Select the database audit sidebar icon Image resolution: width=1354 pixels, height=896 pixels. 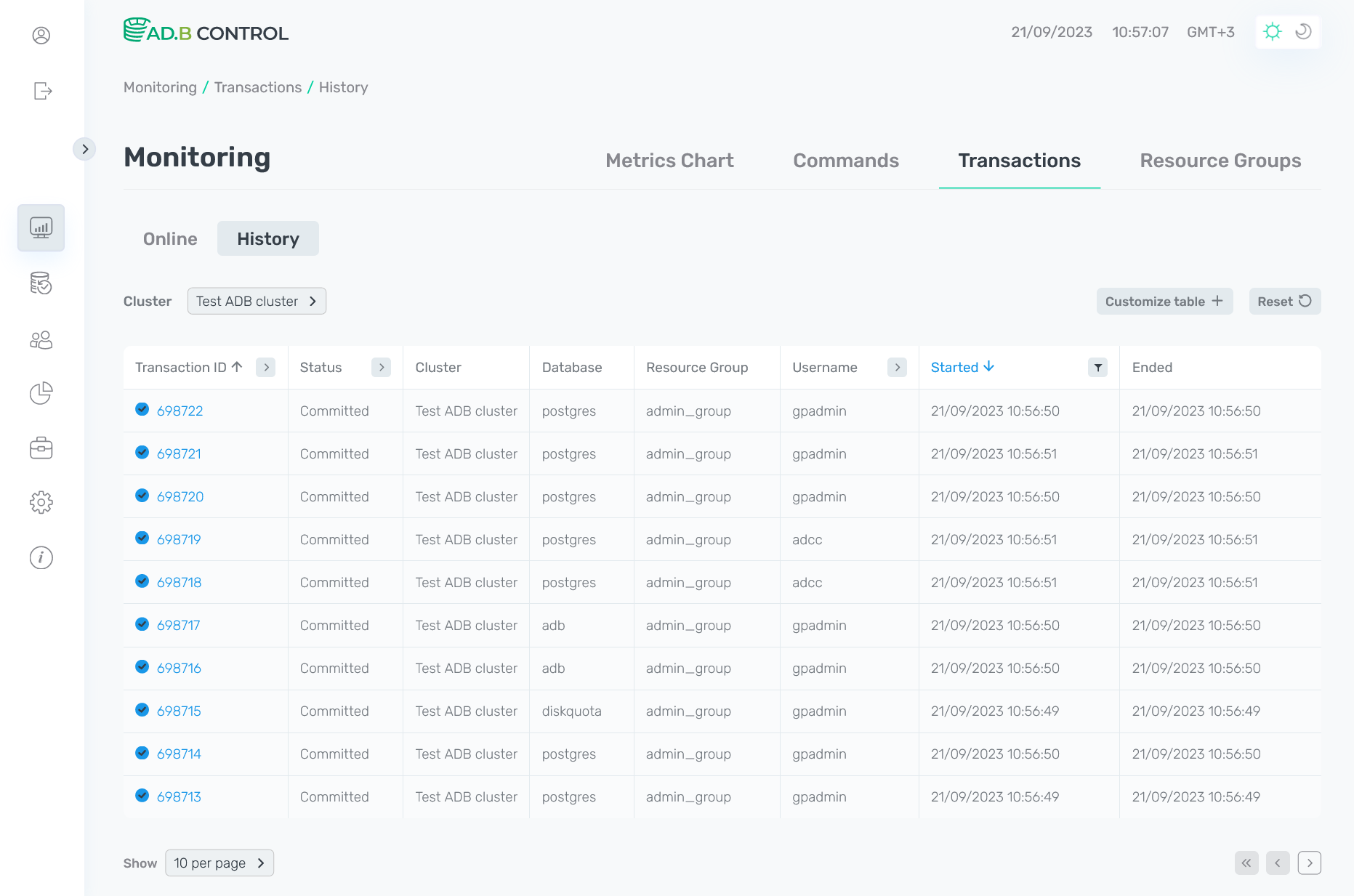tap(41, 283)
